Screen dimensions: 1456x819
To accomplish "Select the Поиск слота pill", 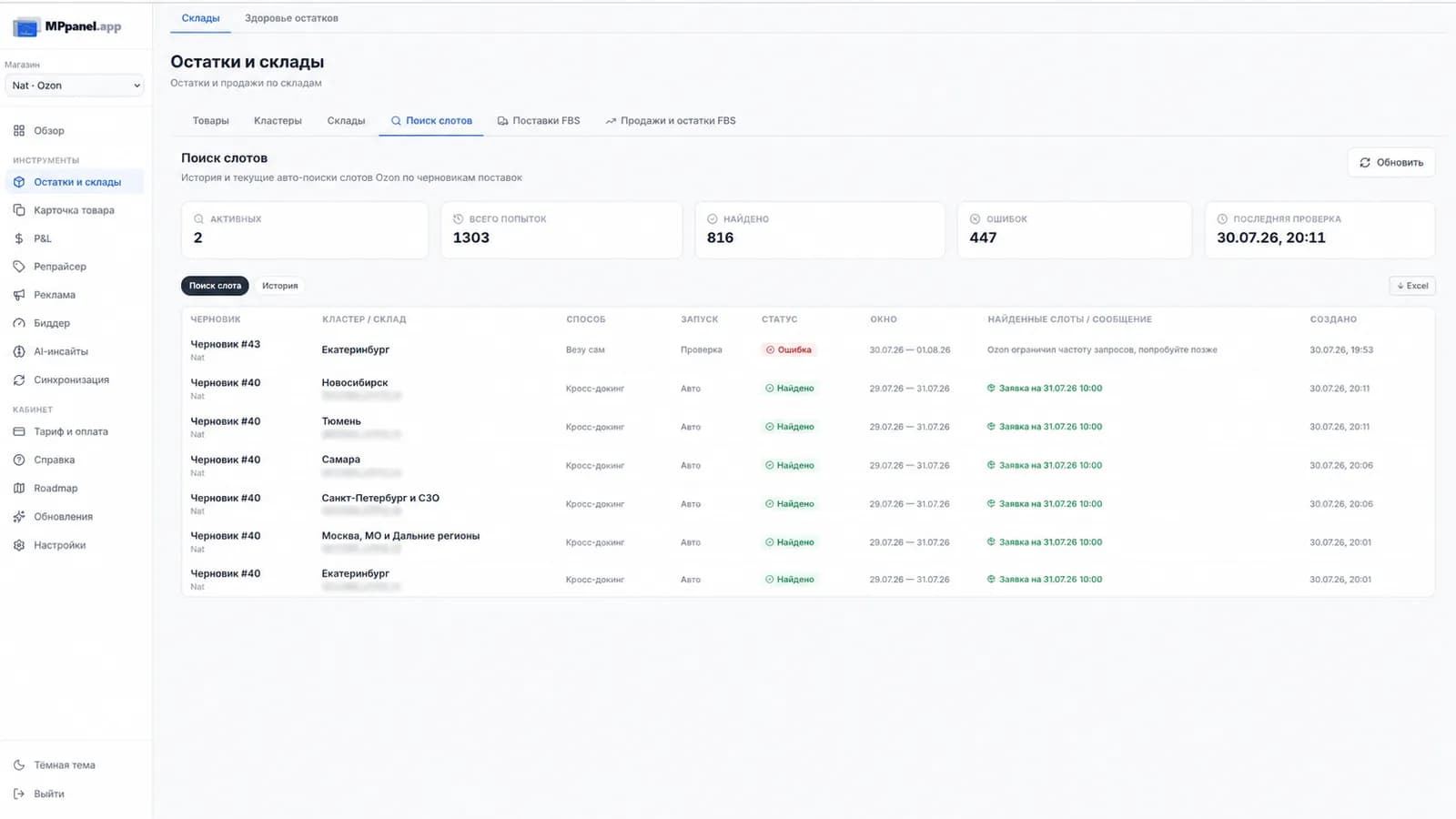I will point(215,286).
